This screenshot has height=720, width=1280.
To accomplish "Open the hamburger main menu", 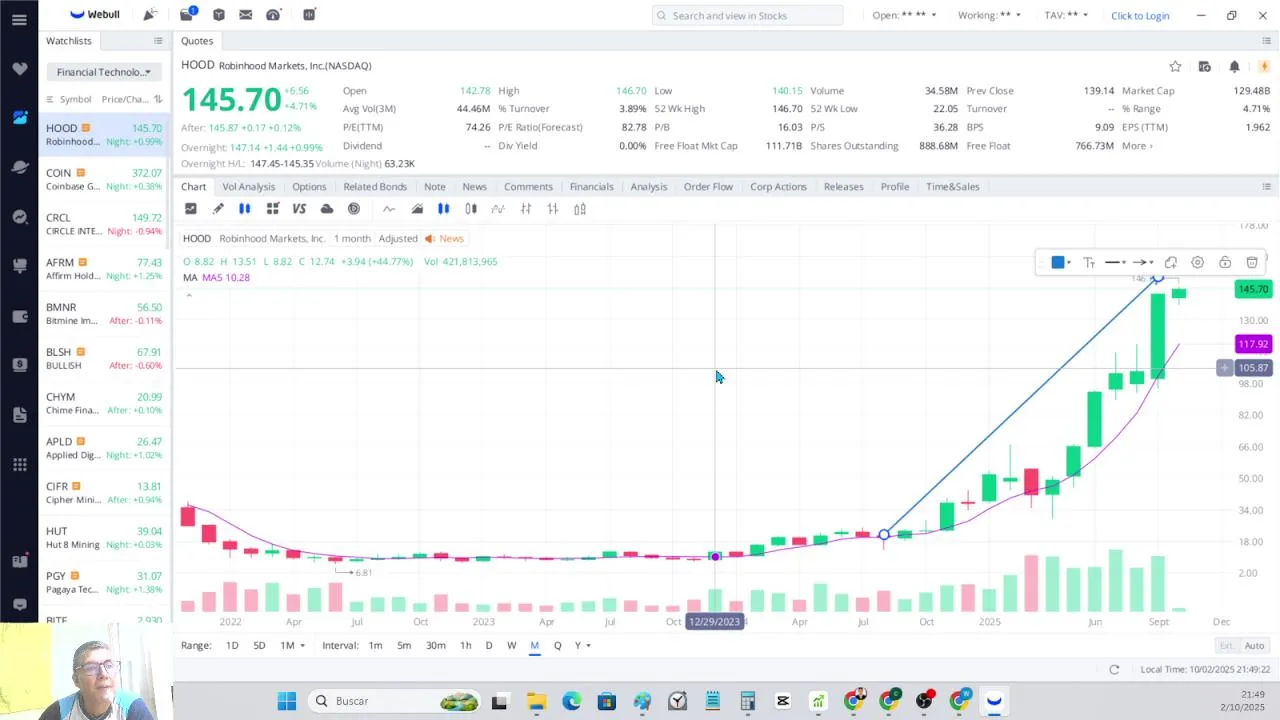I will pyautogui.click(x=19, y=19).
